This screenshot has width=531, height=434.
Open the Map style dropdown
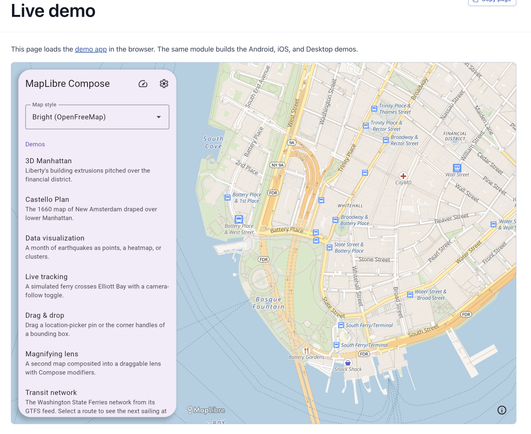point(97,117)
